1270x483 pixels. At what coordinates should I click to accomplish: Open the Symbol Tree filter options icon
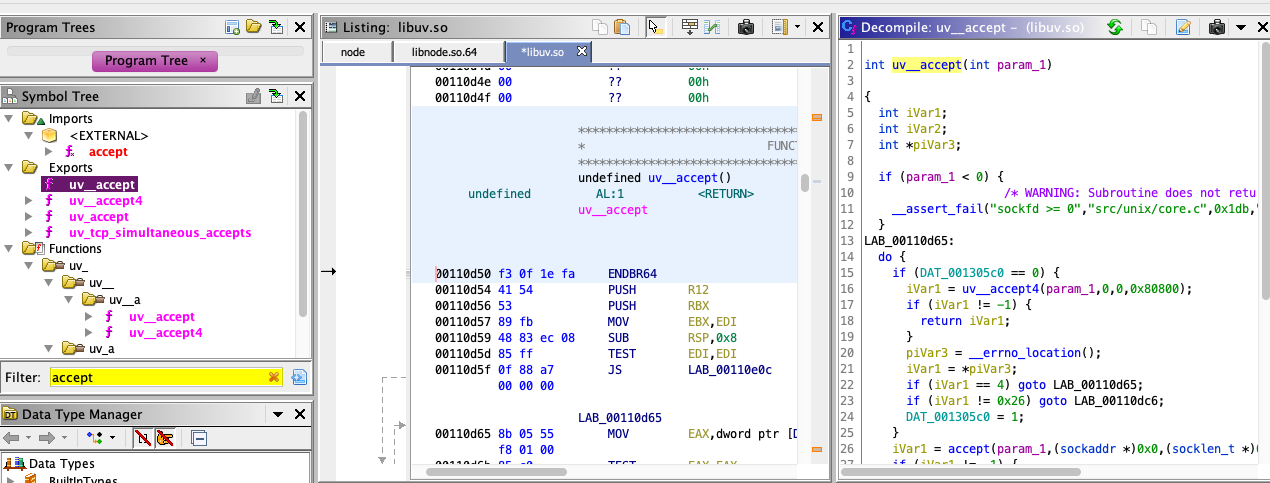click(298, 377)
